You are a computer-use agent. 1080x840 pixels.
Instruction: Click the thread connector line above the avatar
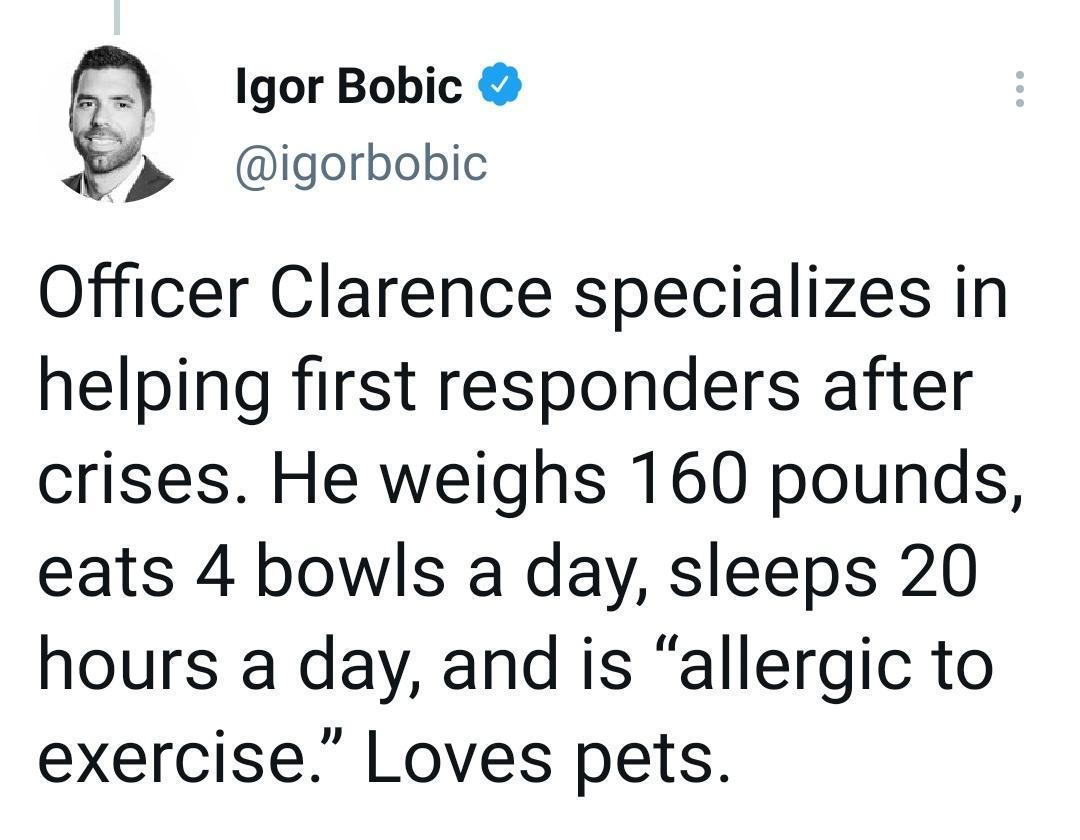(x=117, y=15)
